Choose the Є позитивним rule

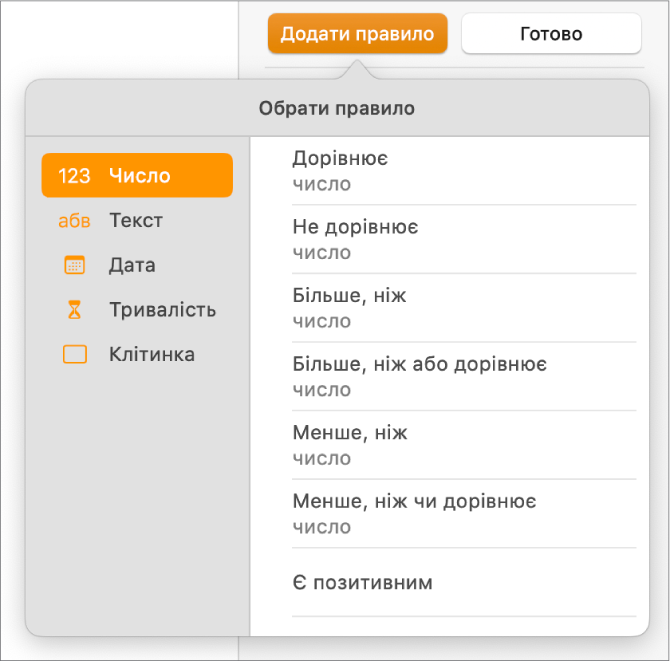pyautogui.click(x=464, y=583)
